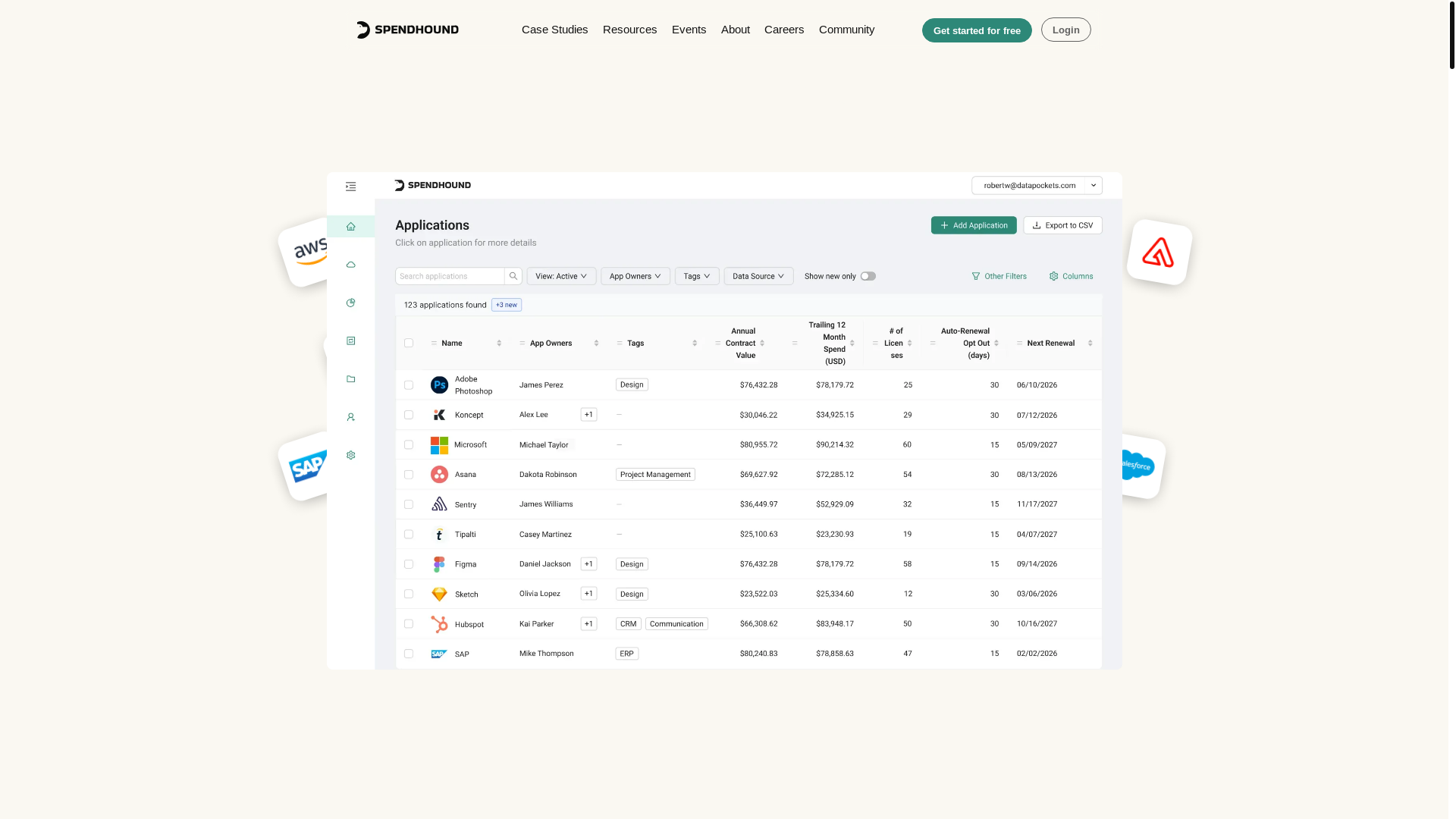
Task: Click the Tipalti app icon
Action: click(x=439, y=535)
